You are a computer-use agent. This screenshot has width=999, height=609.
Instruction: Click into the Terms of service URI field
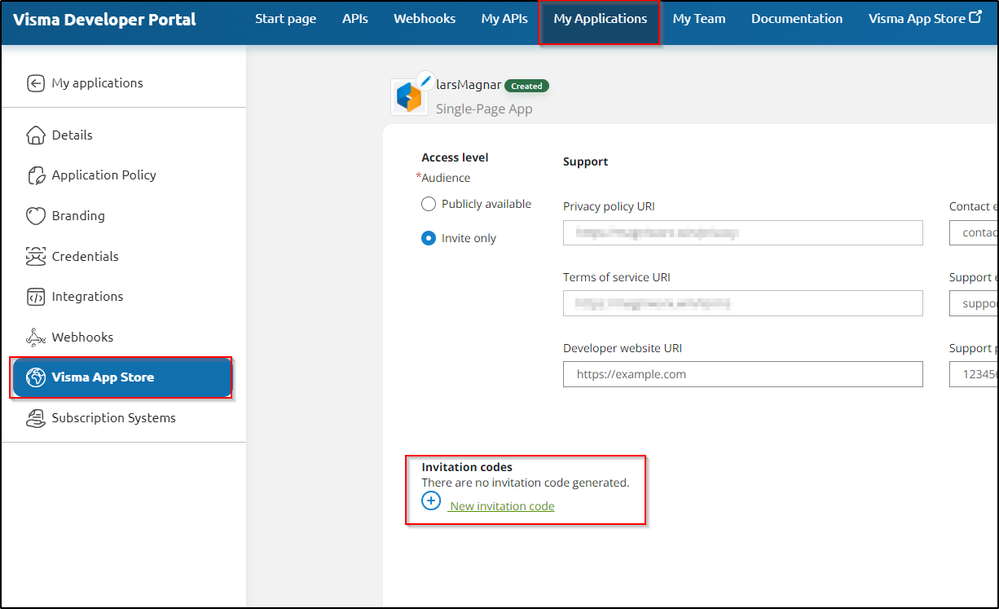point(743,303)
